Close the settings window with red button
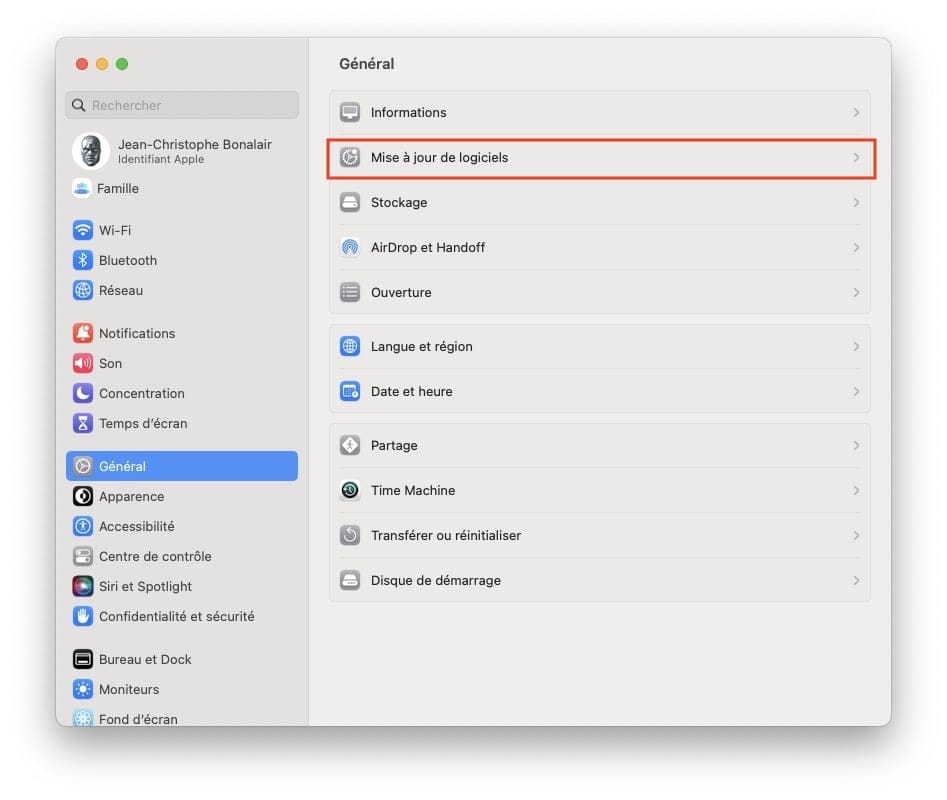Viewport: 947px width, 800px height. tap(82, 64)
